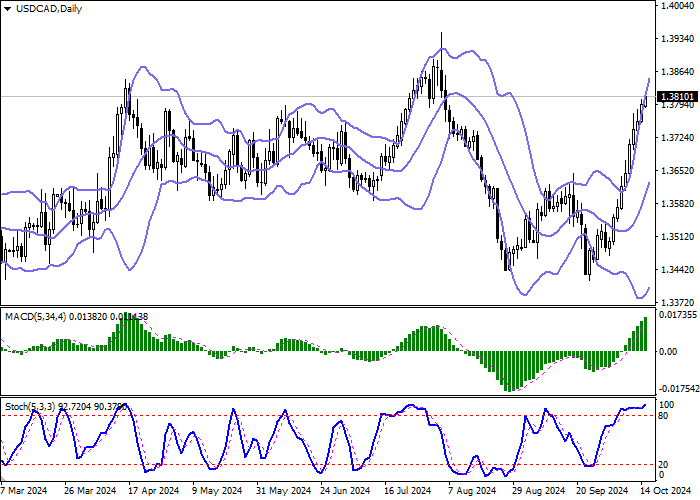Image resolution: width=700 pixels, height=500 pixels.
Task: Select the 1.36520 price axis label
Action: pos(677,171)
